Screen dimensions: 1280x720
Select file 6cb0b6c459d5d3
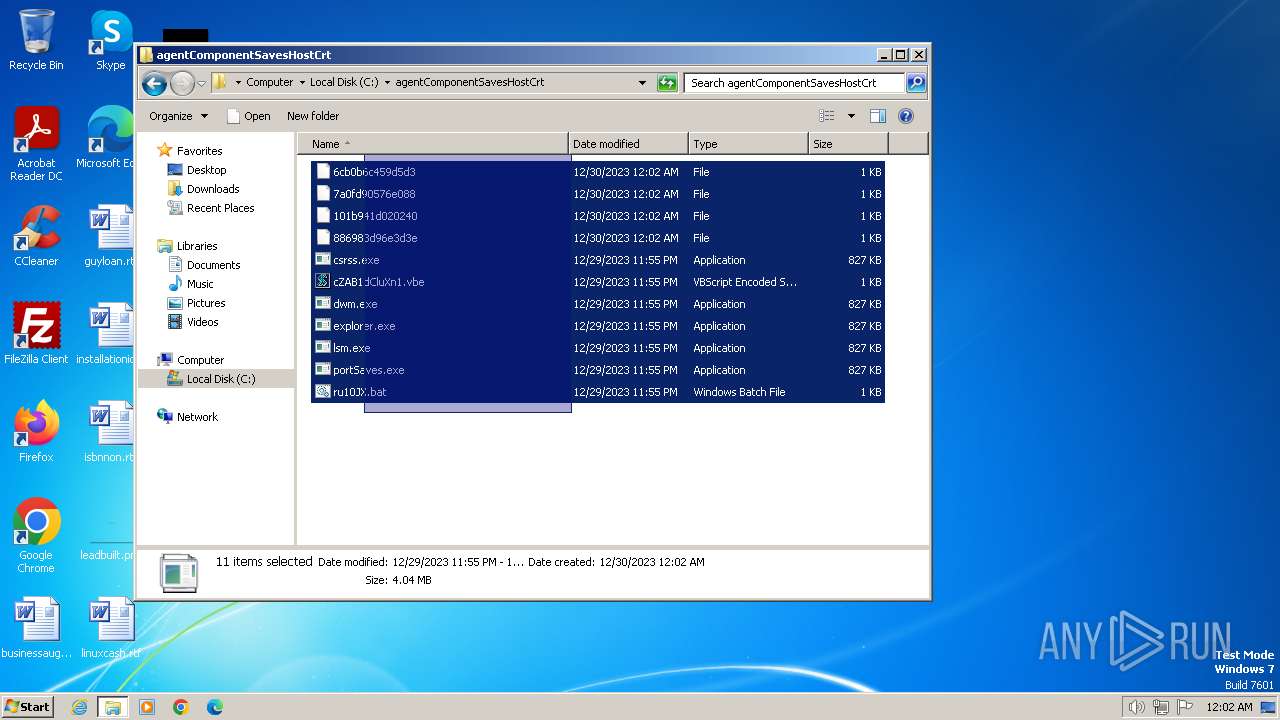click(x=374, y=172)
